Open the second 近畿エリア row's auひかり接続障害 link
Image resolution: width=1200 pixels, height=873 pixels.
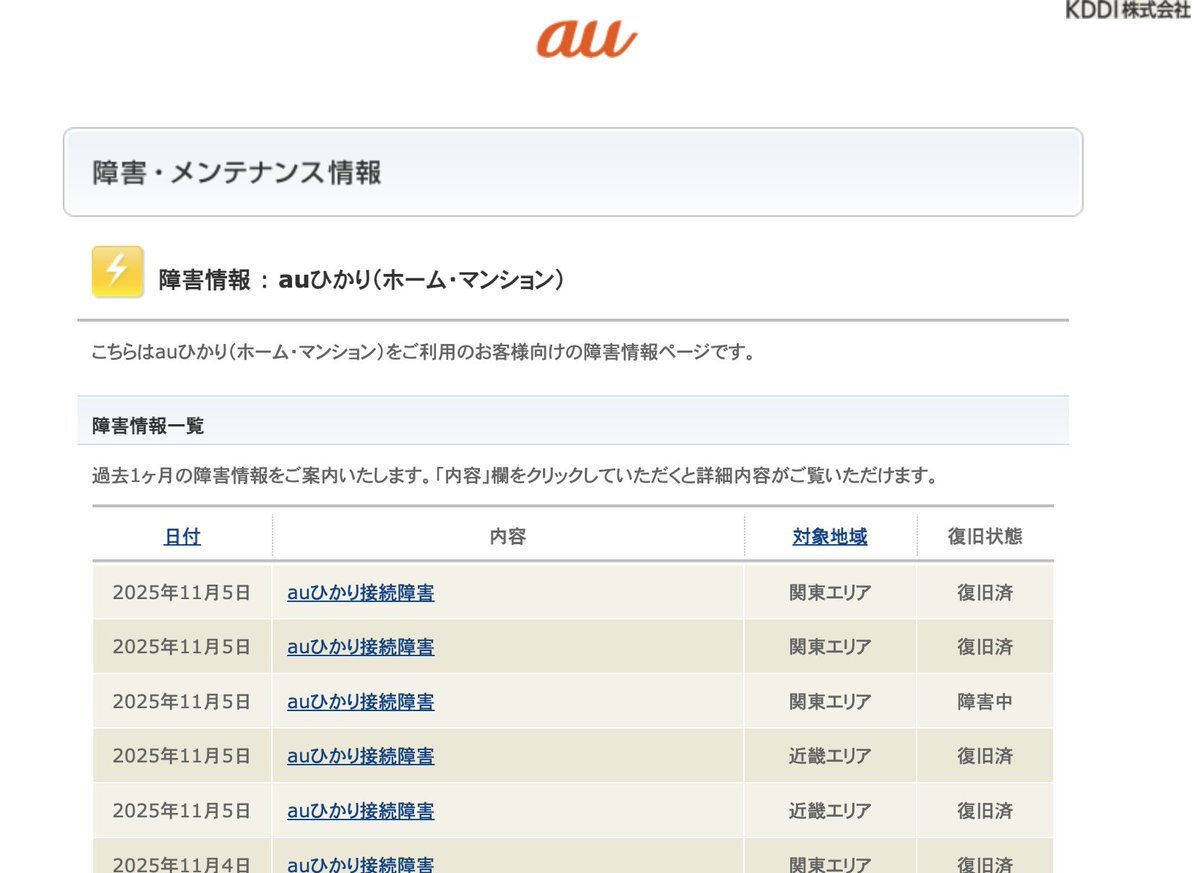pos(360,811)
